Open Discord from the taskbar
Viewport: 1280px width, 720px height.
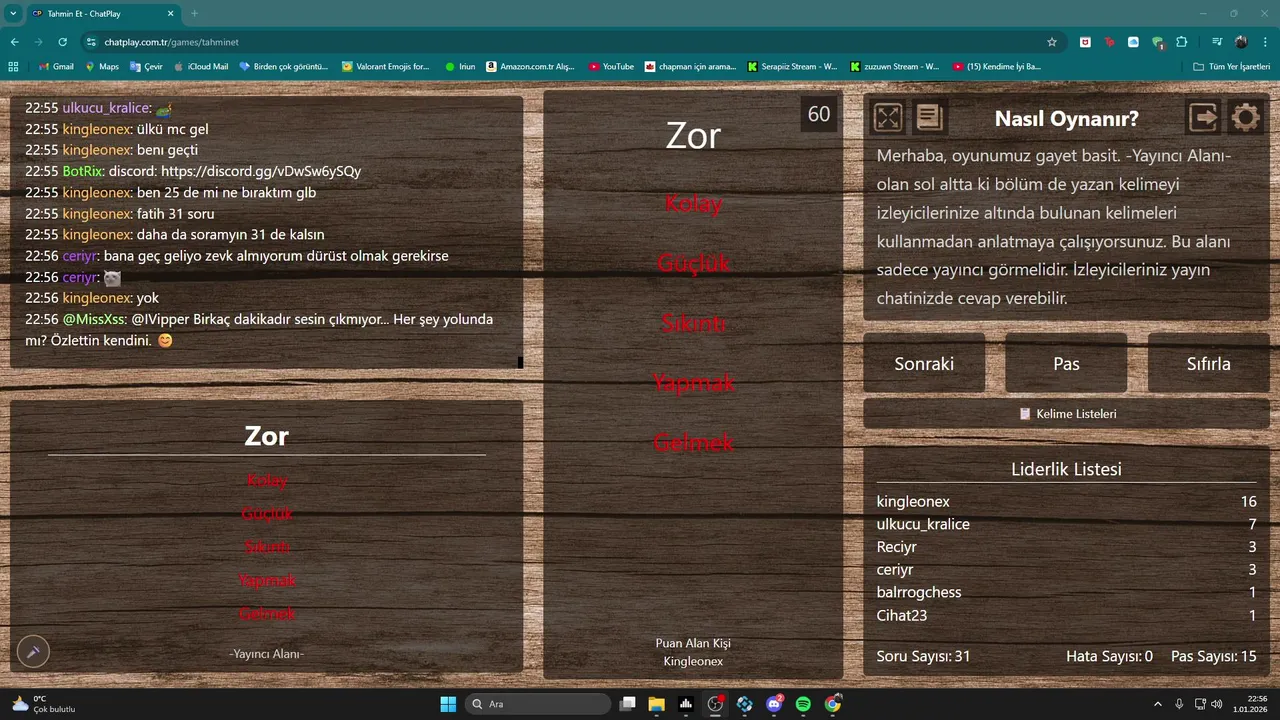click(774, 704)
